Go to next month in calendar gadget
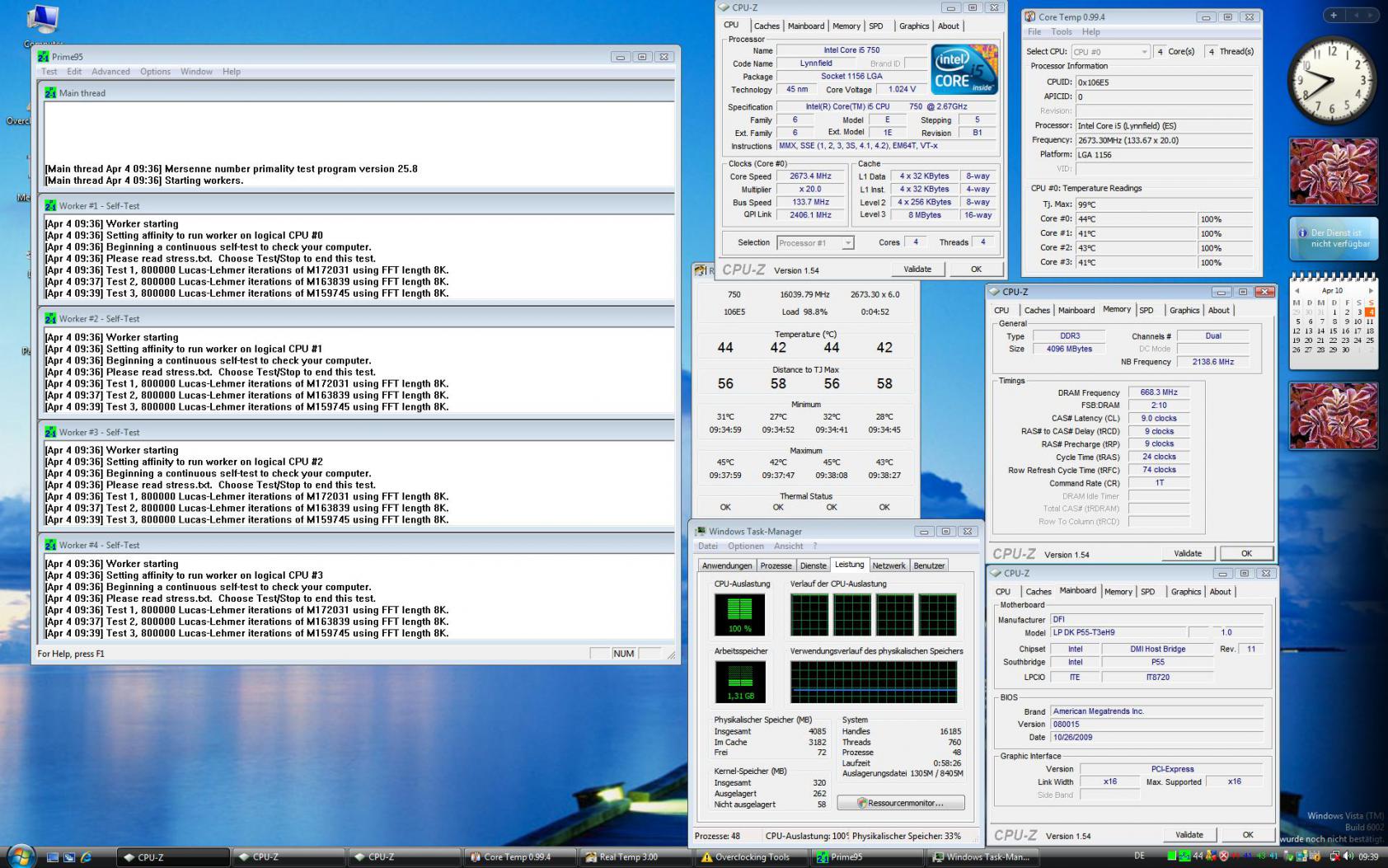This screenshot has width=1388, height=868. 1371,290
